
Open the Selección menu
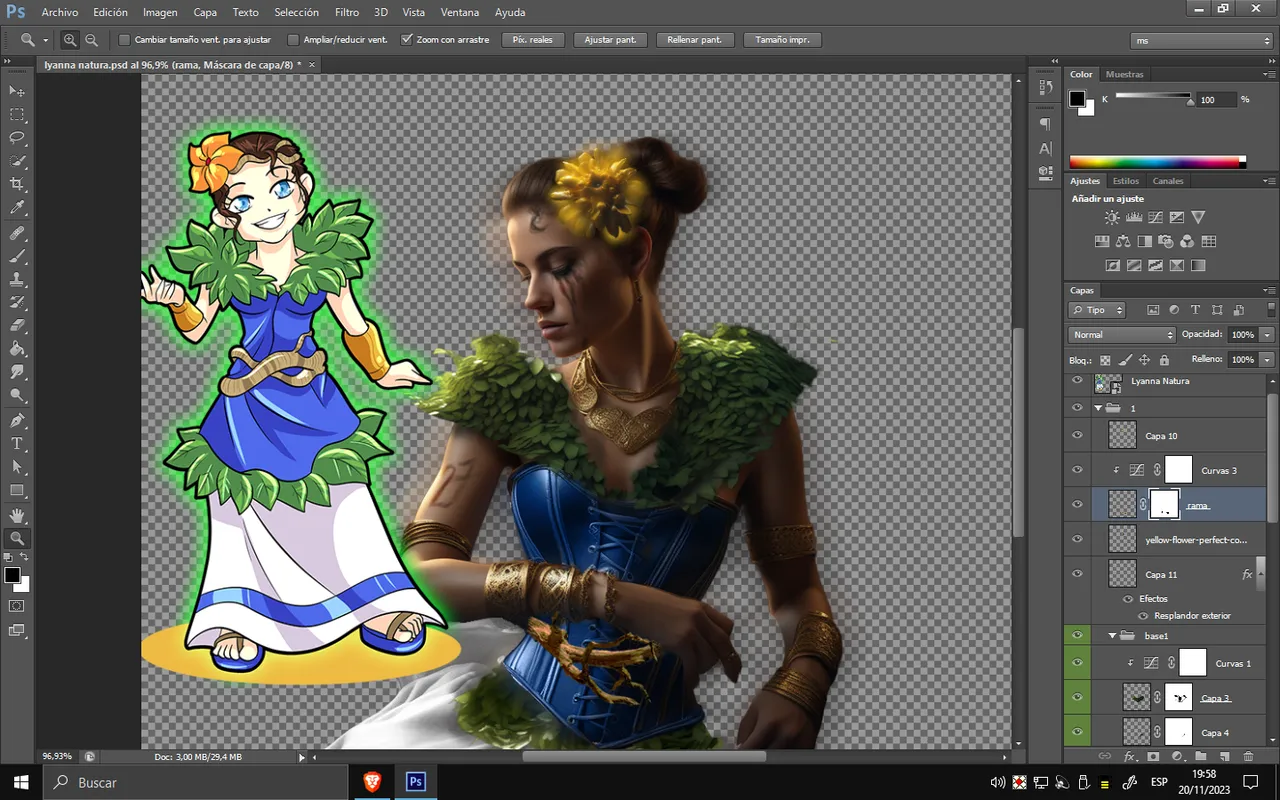tap(296, 12)
